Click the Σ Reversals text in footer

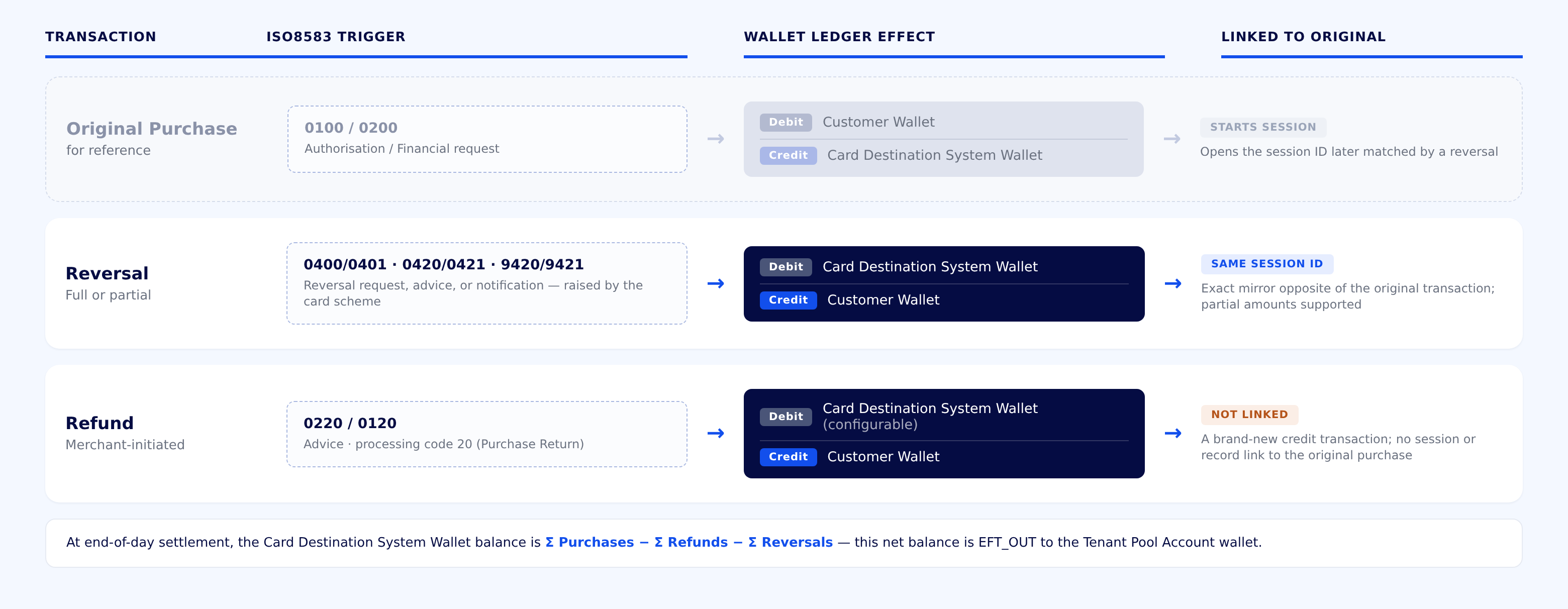[x=790, y=542]
